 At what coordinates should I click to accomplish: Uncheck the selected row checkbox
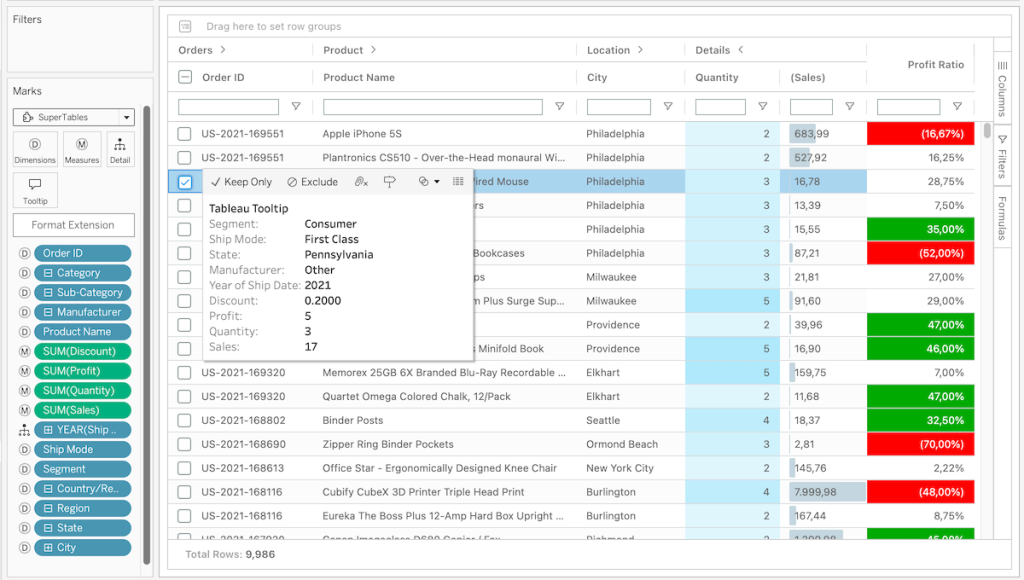[x=185, y=182]
